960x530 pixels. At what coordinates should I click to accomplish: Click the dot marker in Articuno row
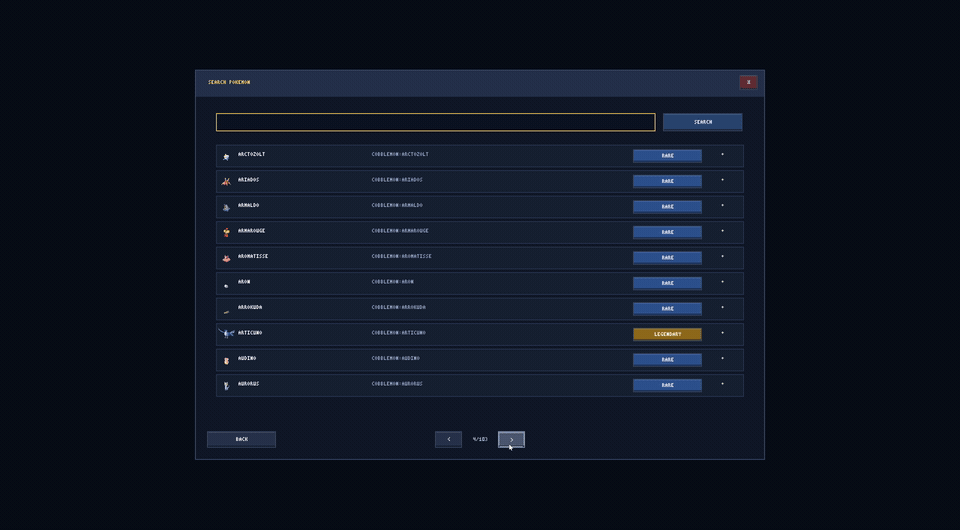pyautogui.click(x=722, y=333)
